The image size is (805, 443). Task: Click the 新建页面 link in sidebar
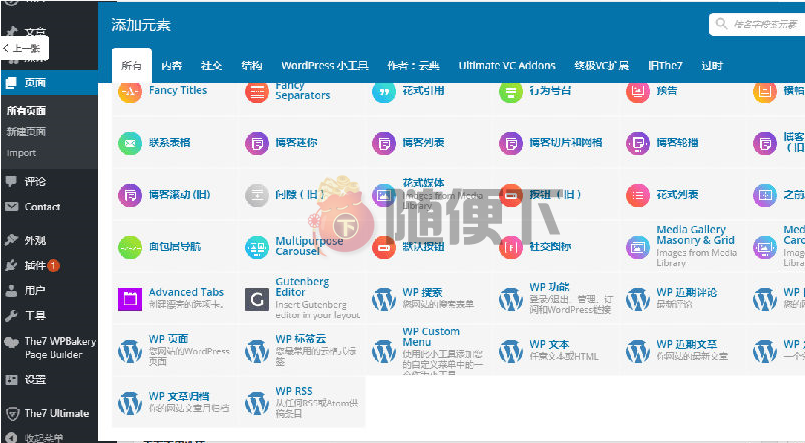point(26,132)
